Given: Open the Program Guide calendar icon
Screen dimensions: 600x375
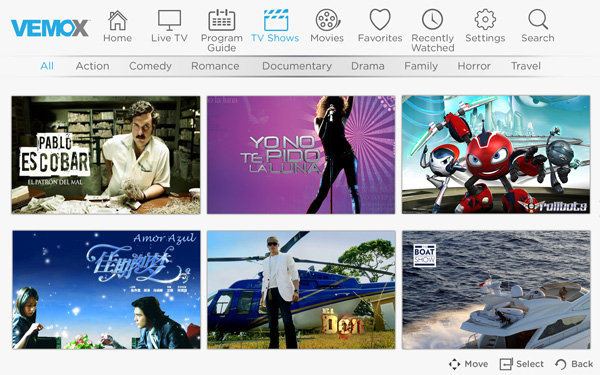Looking at the screenshot, I should [222, 20].
